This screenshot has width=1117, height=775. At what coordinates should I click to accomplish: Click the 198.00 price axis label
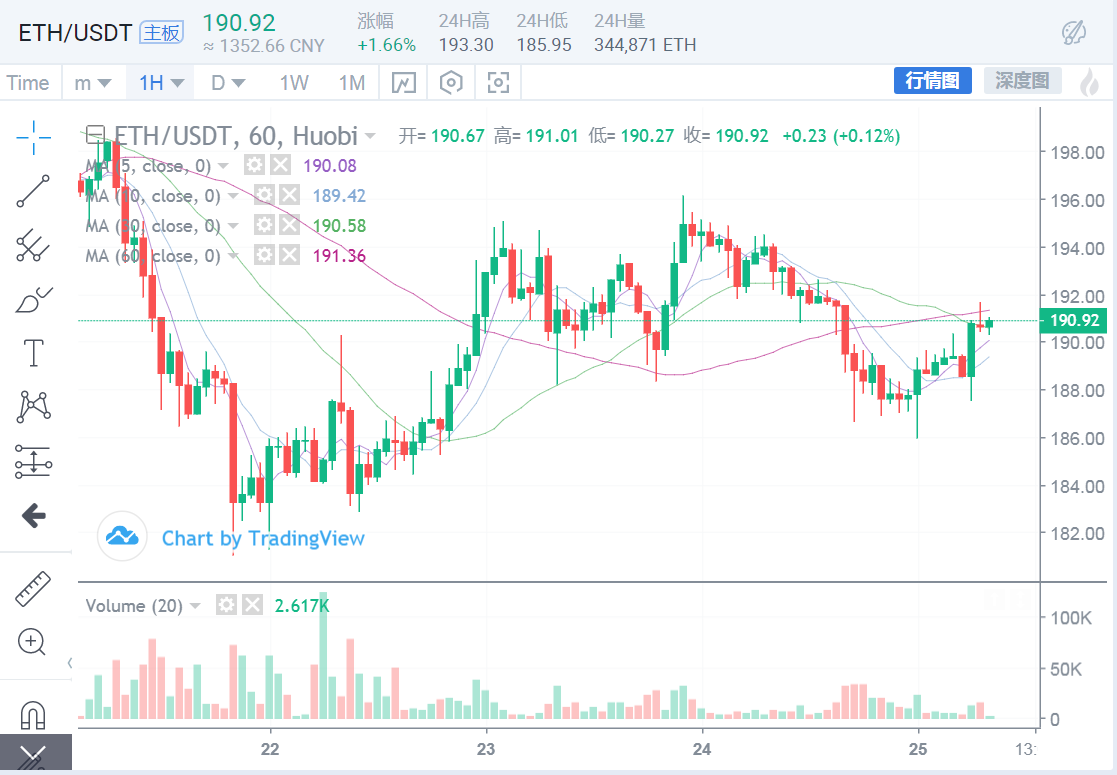tap(1077, 152)
